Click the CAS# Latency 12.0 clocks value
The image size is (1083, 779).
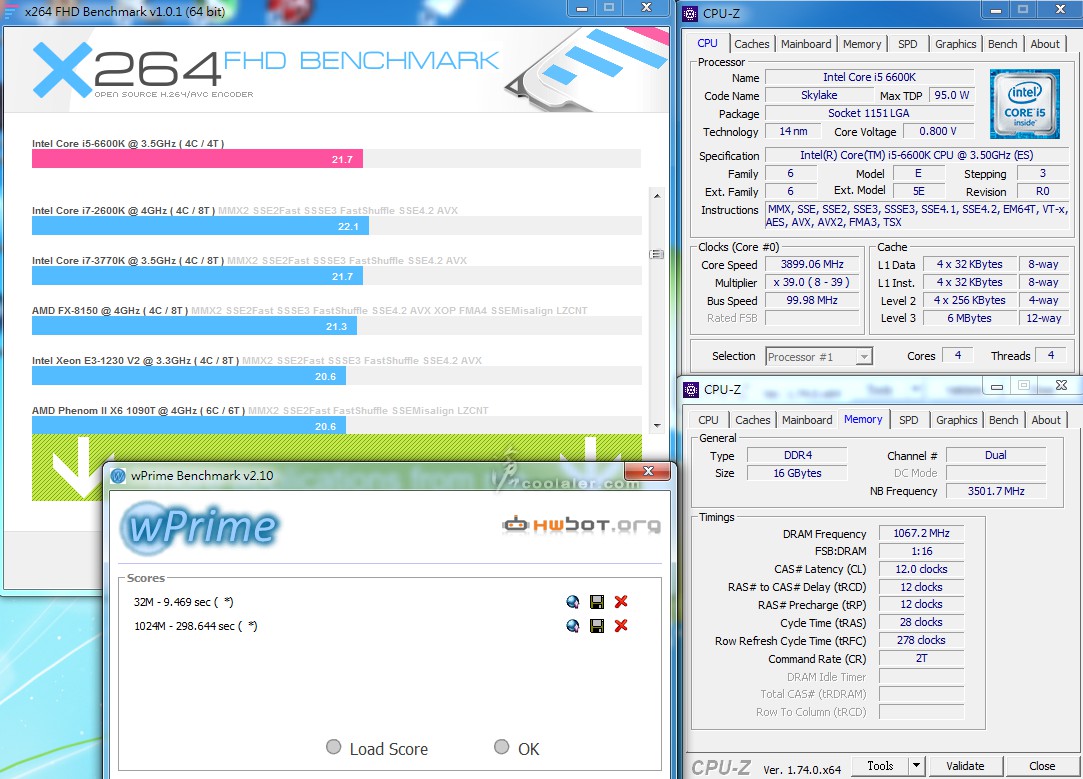point(921,569)
